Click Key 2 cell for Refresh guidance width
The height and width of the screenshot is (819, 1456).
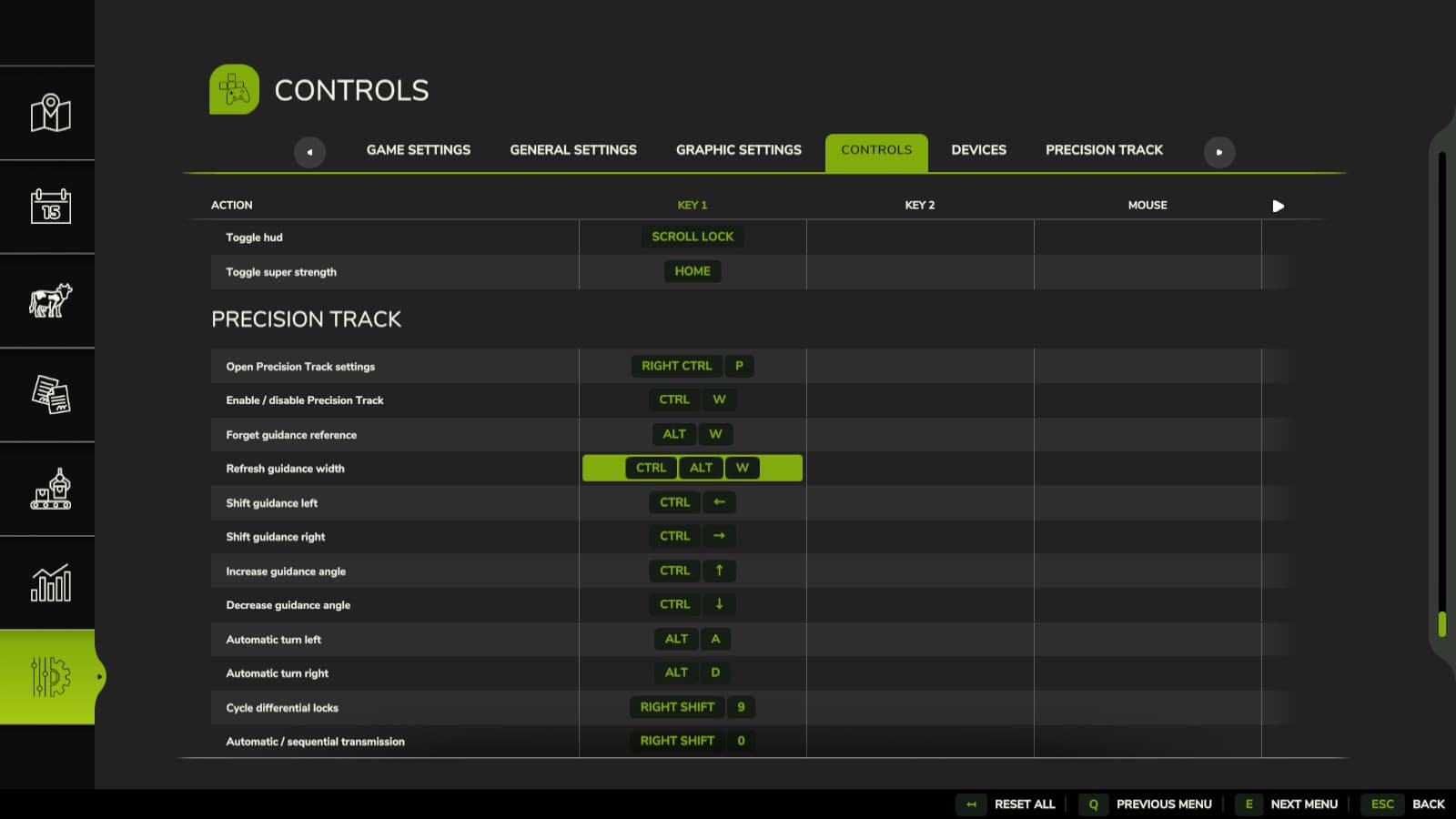click(920, 469)
